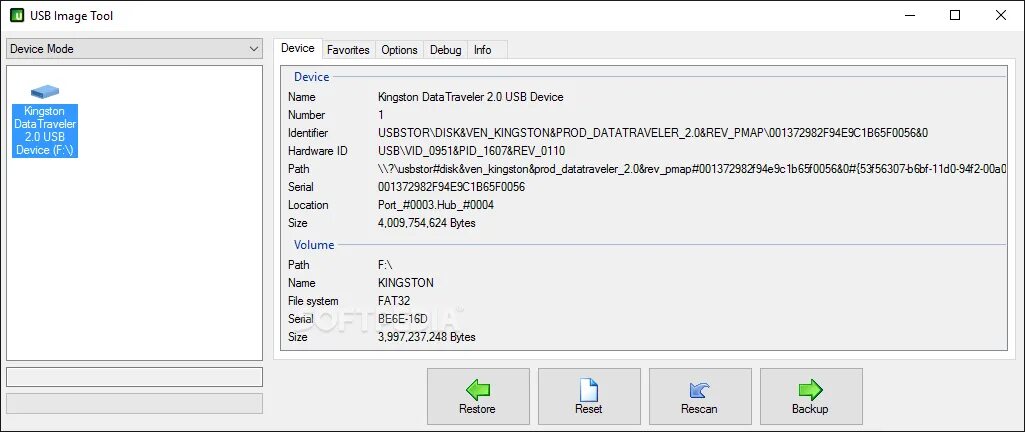The height and width of the screenshot is (432, 1025).
Task: Click the 'Device' group header
Action: click(312, 77)
